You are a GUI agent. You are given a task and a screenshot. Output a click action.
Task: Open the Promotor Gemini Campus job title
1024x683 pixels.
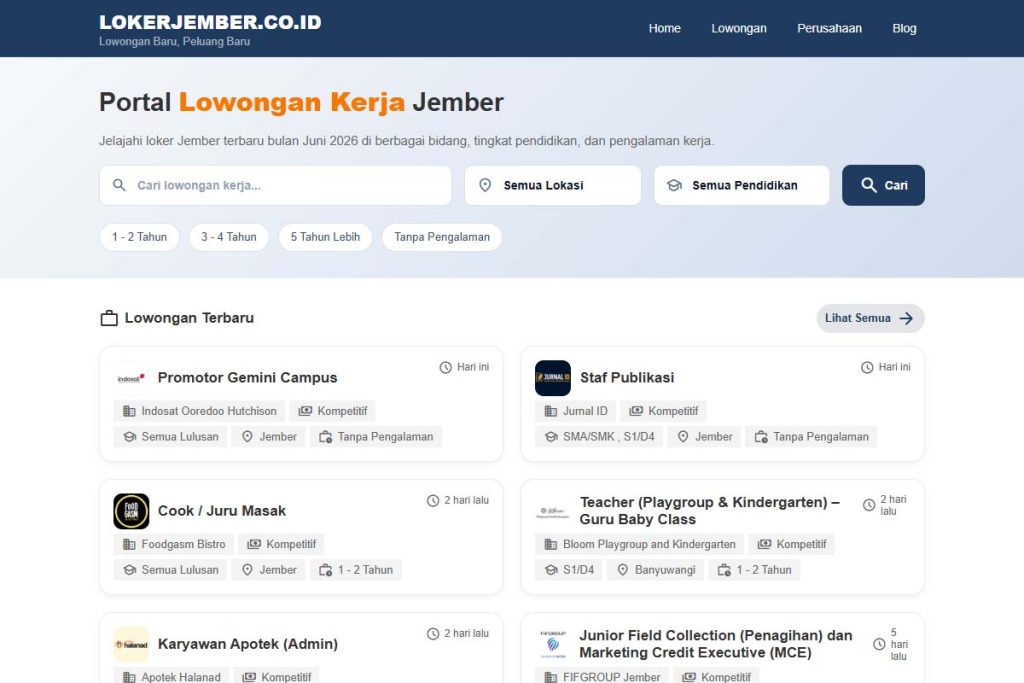click(x=248, y=377)
